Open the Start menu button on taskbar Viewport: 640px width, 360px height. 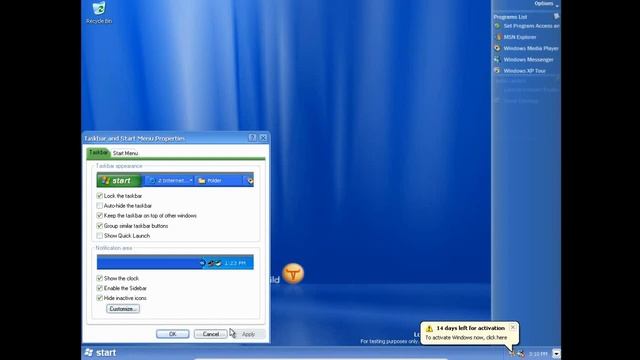point(101,353)
